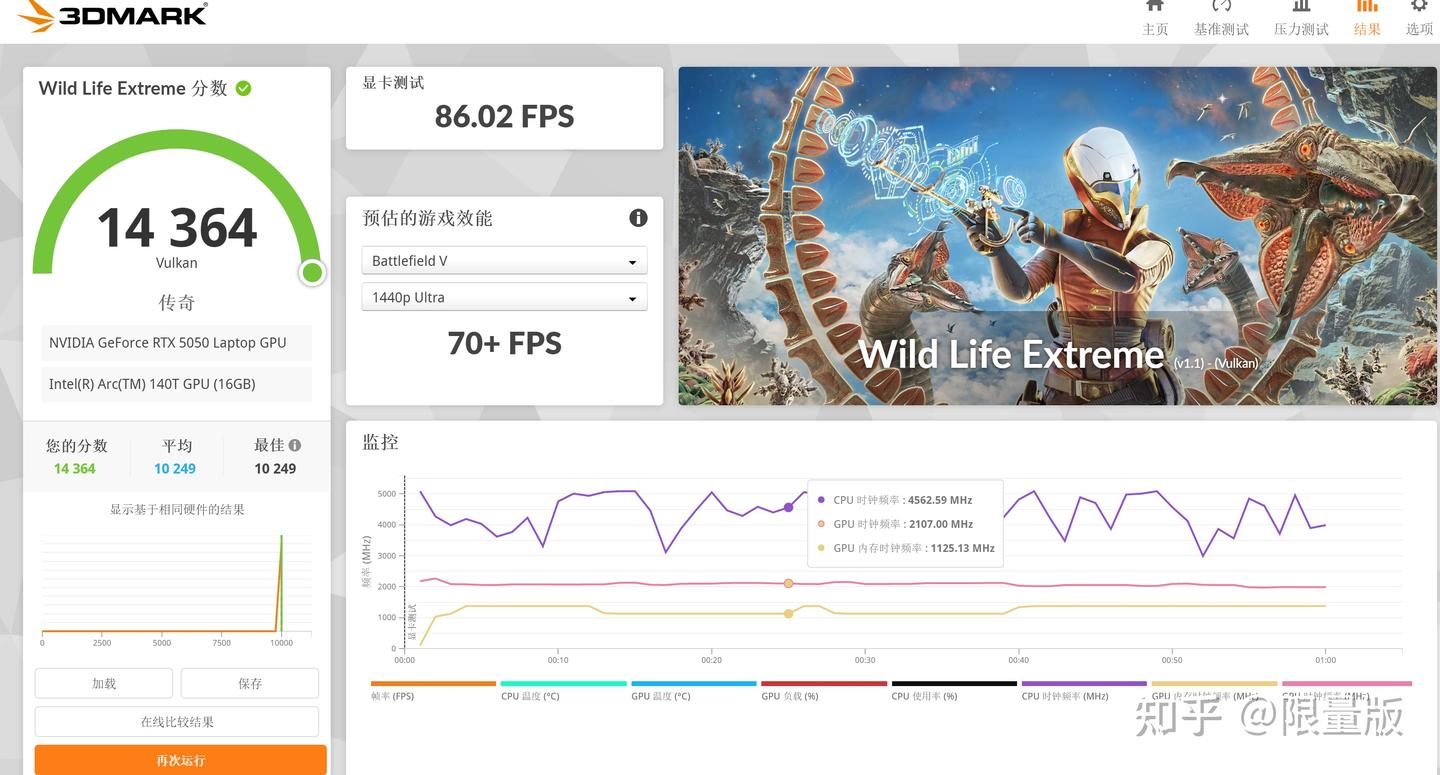Click the 加载 load button
1440x775 pixels.
[104, 684]
